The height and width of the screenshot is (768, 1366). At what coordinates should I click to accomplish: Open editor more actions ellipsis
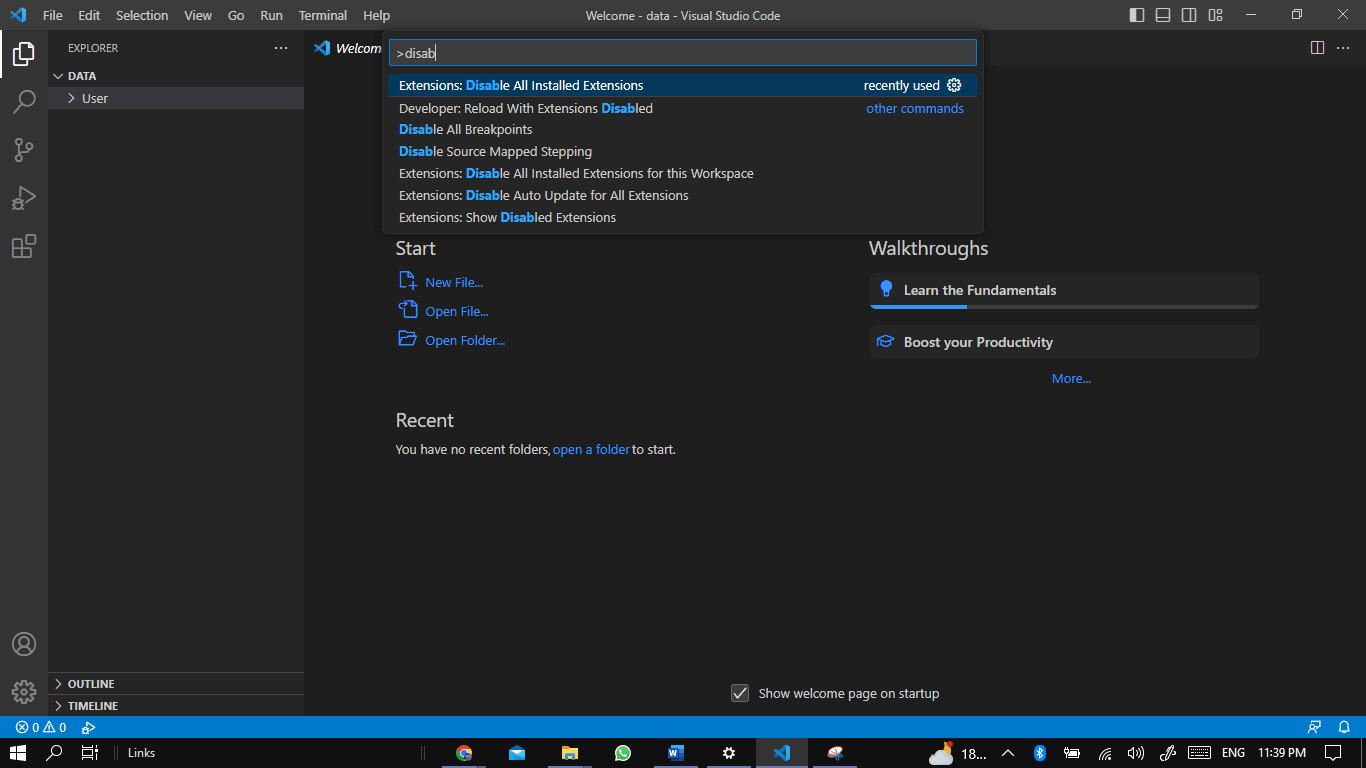[1345, 48]
